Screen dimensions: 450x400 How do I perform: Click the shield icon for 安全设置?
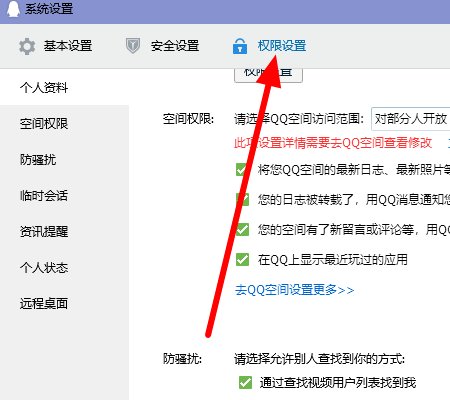133,46
